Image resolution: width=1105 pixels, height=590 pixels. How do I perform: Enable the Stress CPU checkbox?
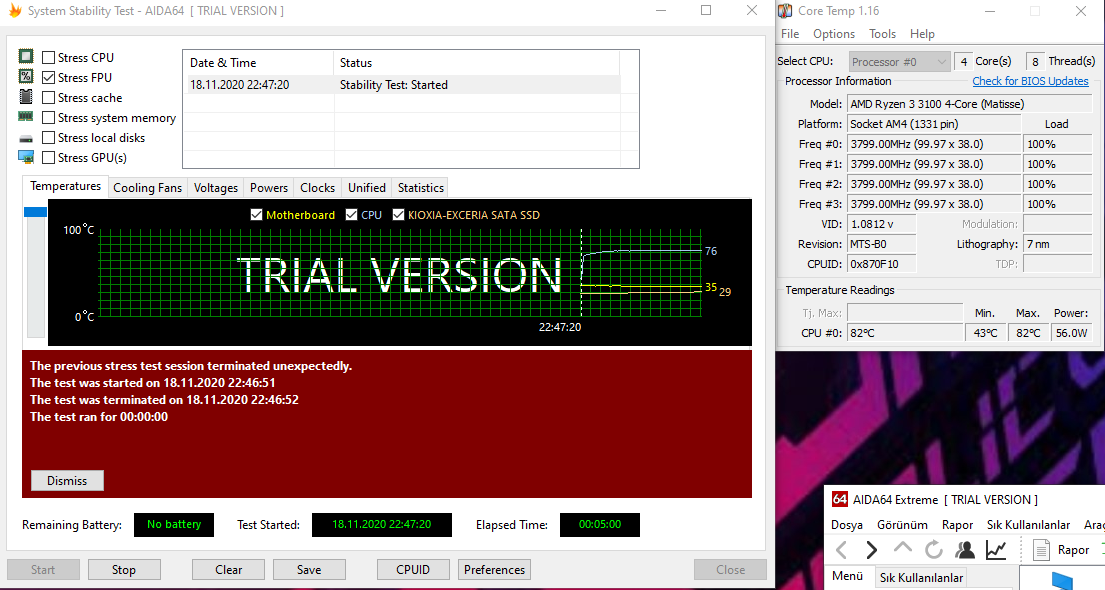pyautogui.click(x=49, y=57)
